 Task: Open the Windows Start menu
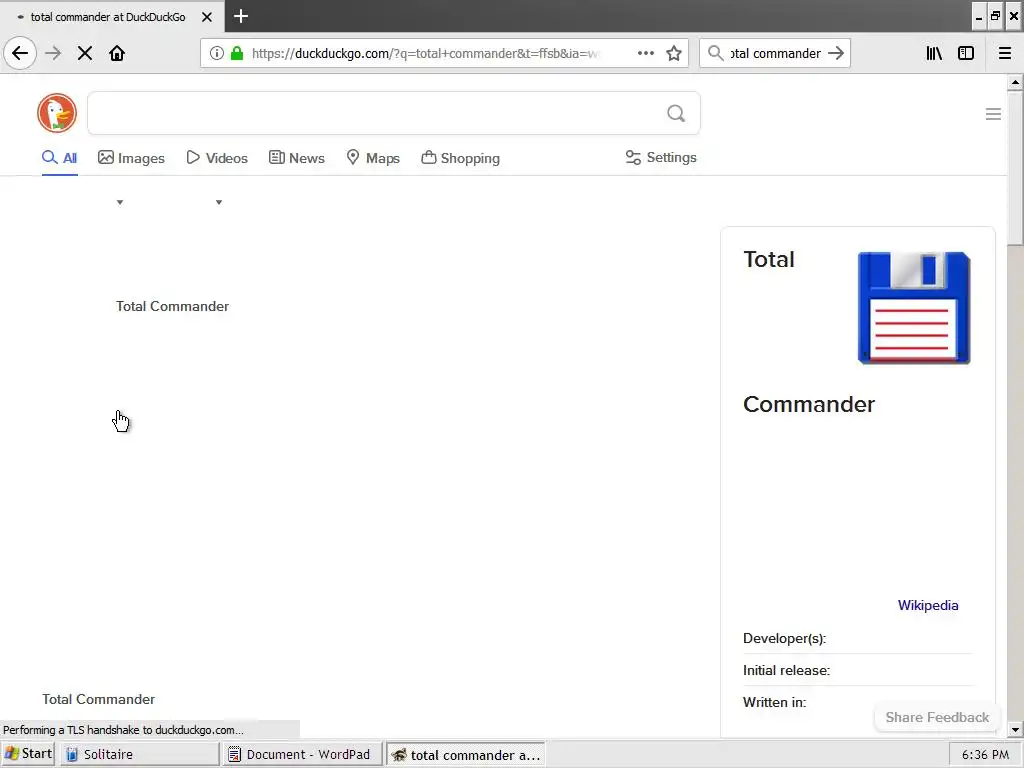pos(28,754)
